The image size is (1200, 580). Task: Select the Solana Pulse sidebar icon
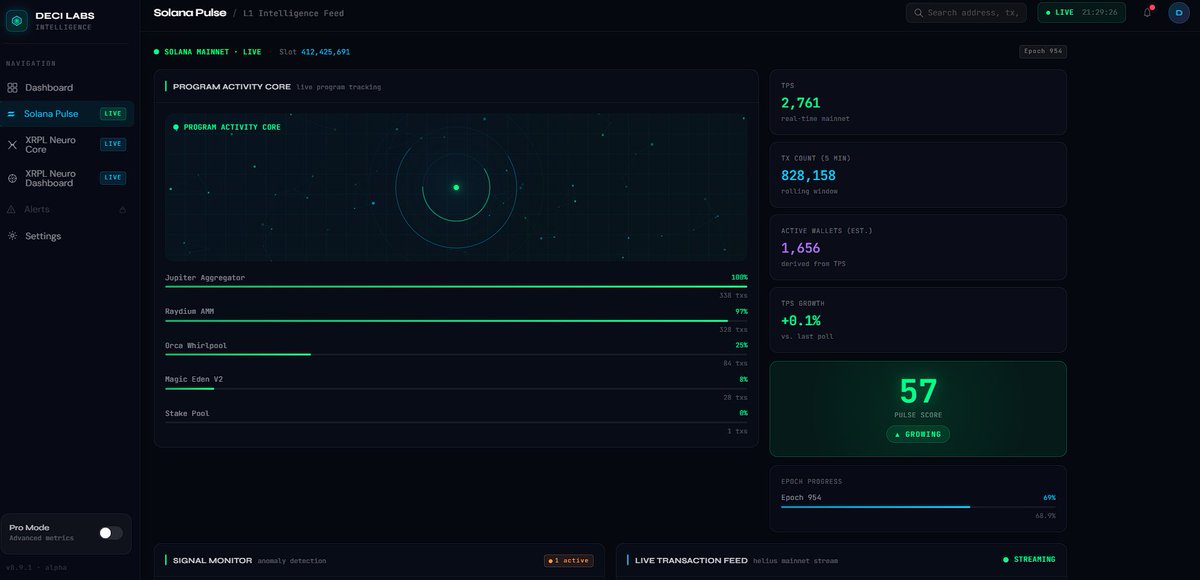(12, 114)
